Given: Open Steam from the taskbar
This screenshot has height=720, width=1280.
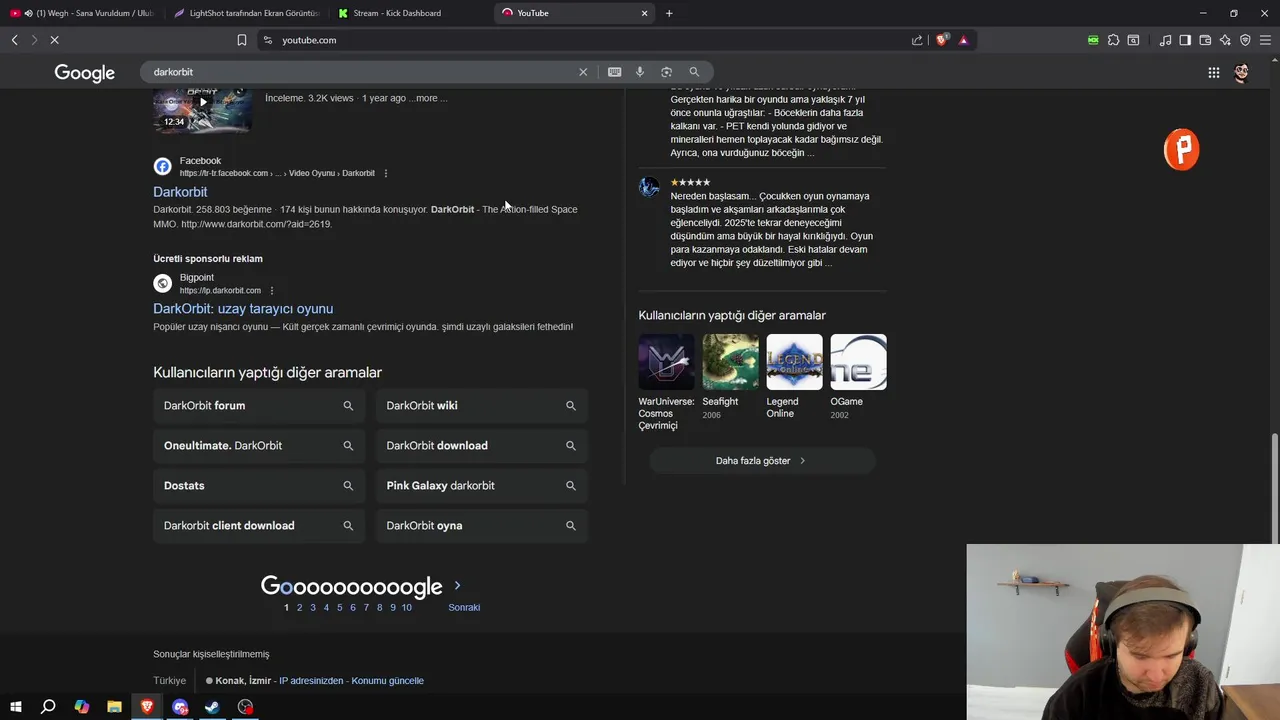Looking at the screenshot, I should coord(212,707).
